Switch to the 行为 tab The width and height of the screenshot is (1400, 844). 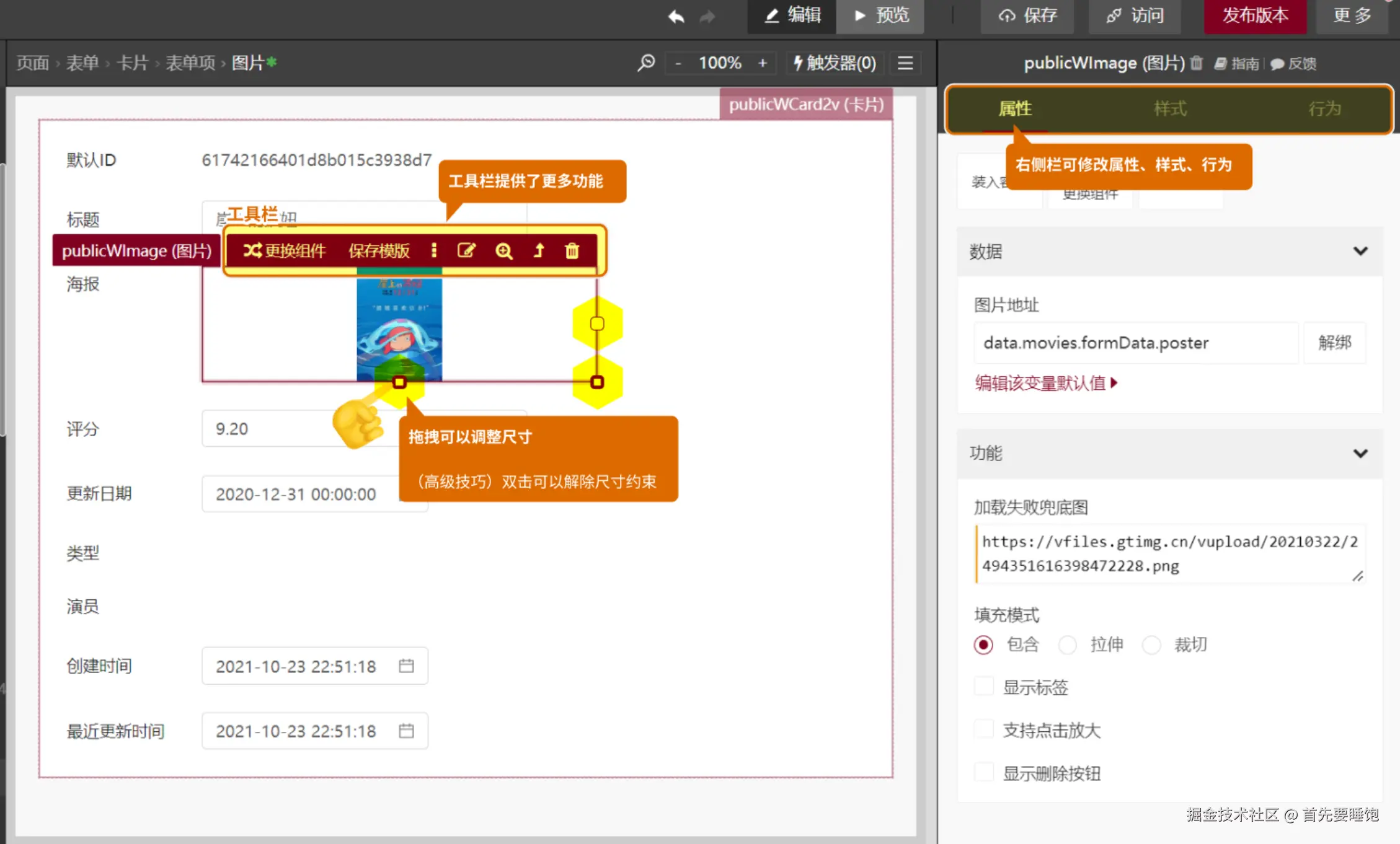[x=1324, y=108]
